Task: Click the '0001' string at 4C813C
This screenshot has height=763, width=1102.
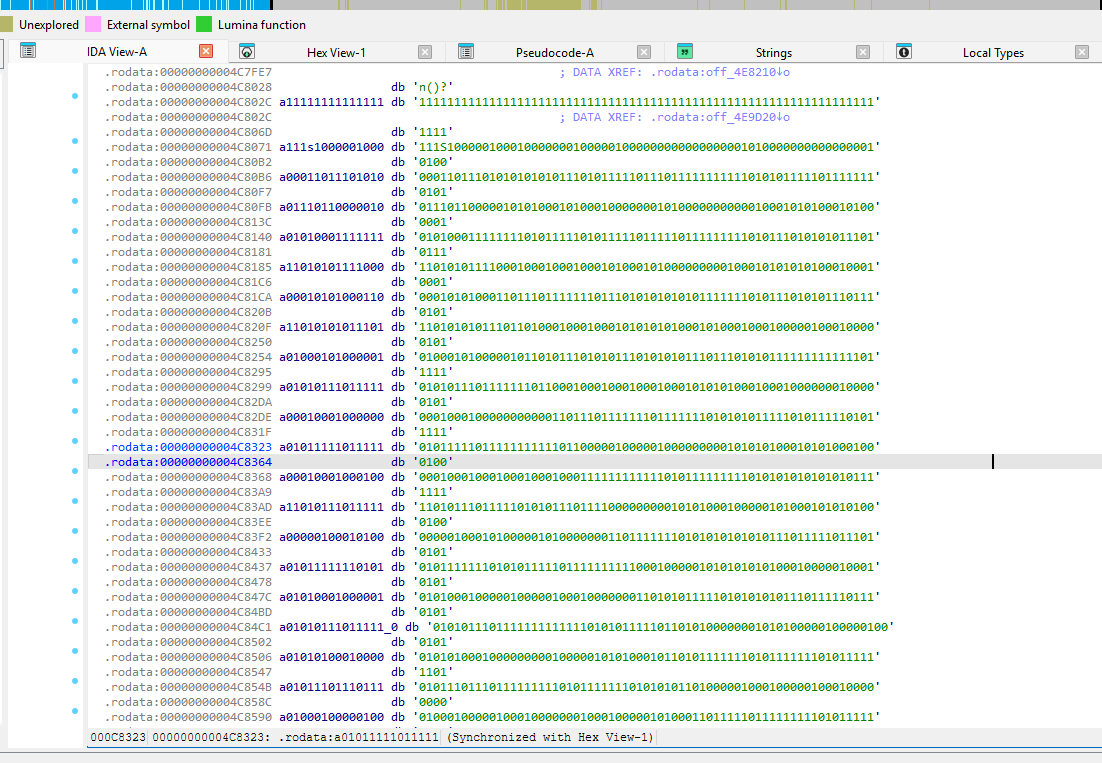Action: point(433,222)
